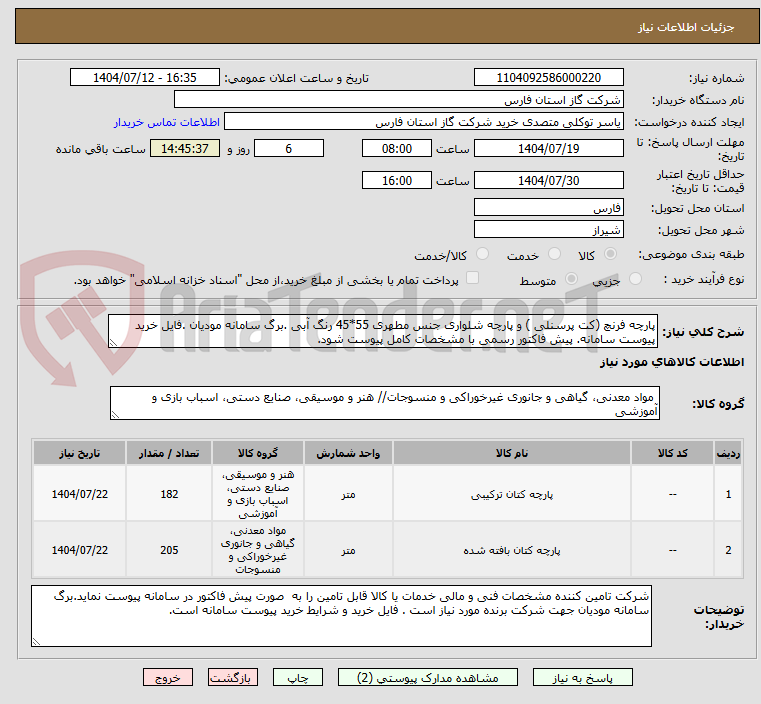
Task: Click the 'استان محل تحویل' field showing فارس
Action: tap(548, 208)
